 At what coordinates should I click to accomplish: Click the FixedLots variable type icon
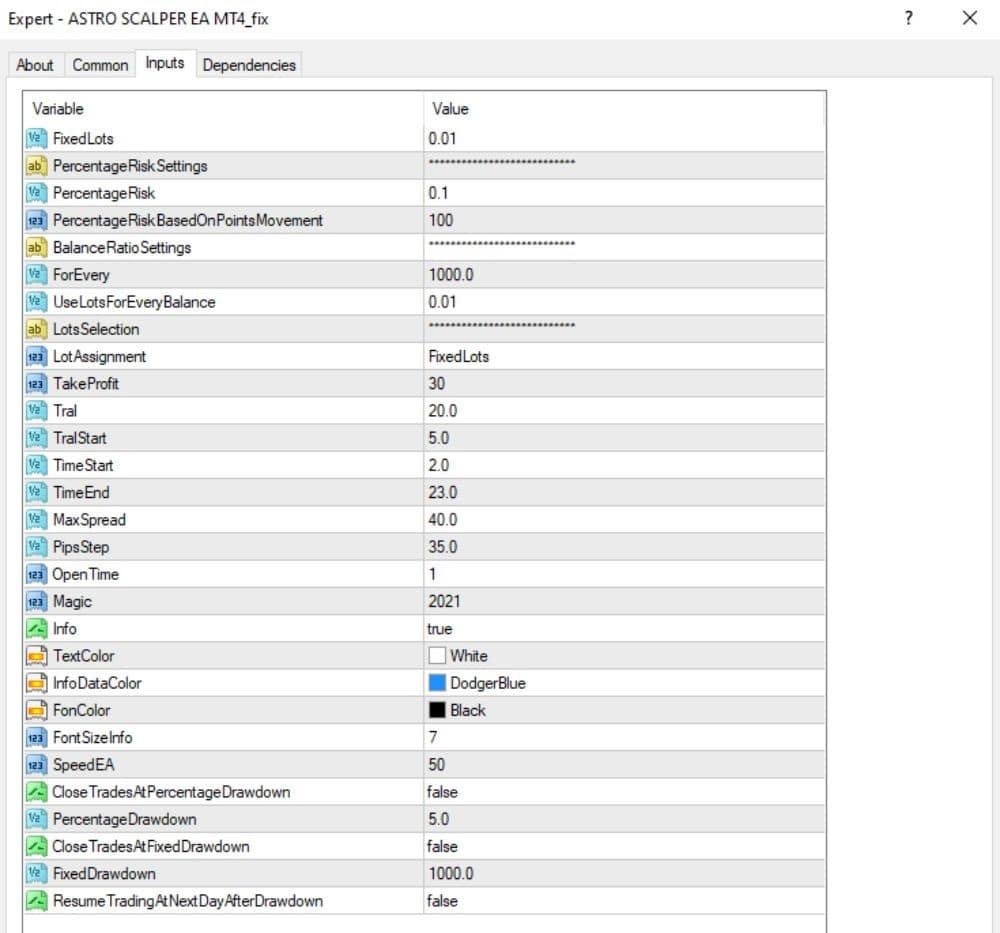(36, 138)
